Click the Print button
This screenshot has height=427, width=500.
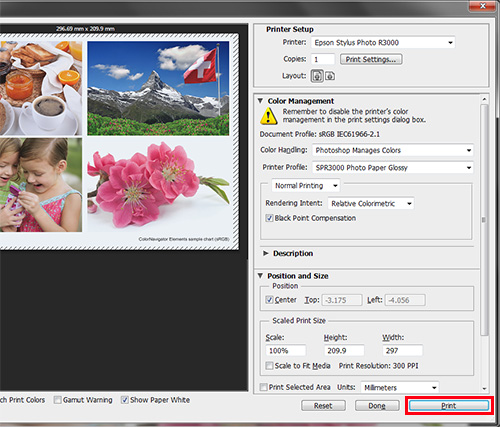[449, 406]
